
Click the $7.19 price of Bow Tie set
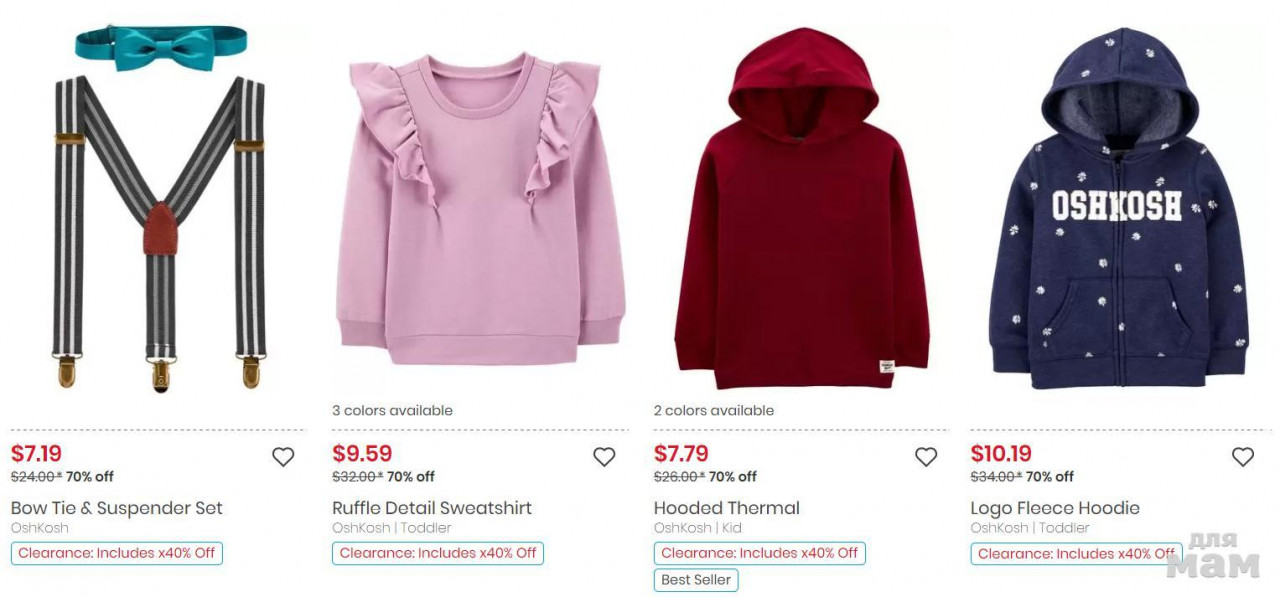pos(36,454)
